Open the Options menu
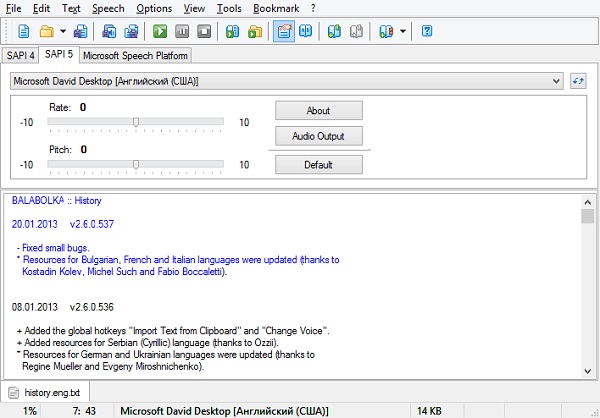600x418 pixels. (x=154, y=8)
